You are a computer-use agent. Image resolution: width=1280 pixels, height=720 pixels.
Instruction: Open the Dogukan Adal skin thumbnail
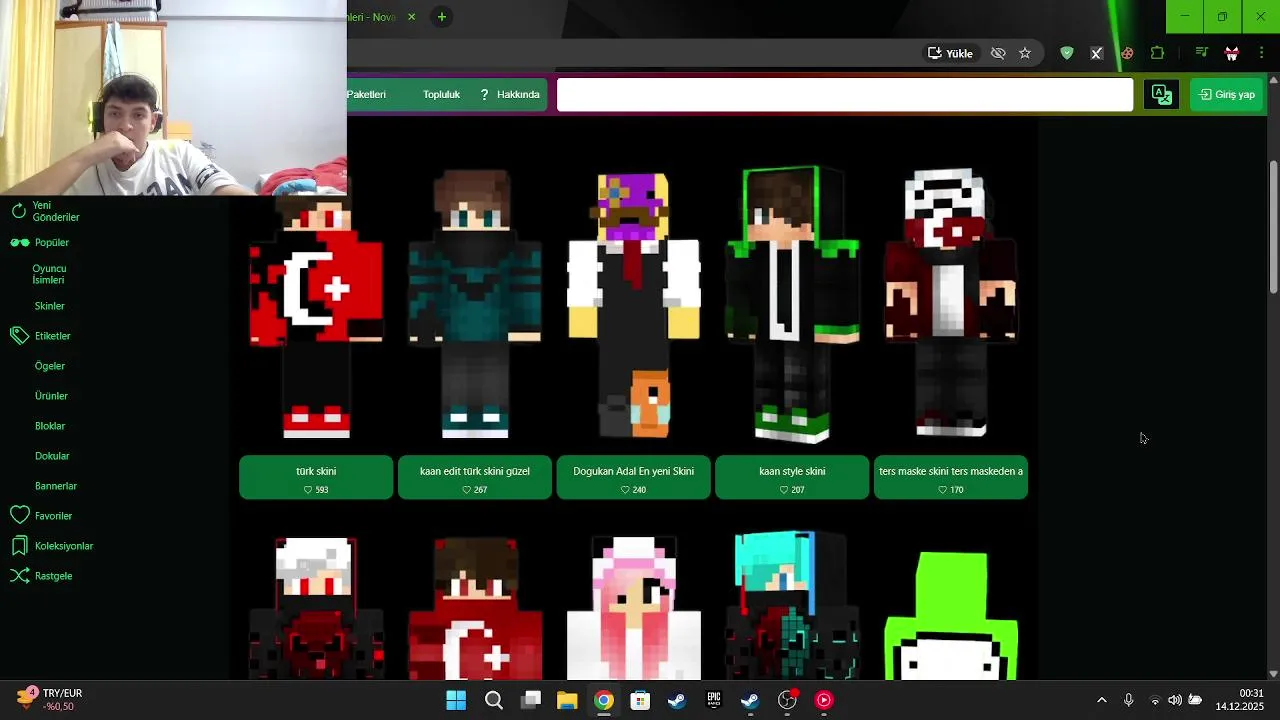pyautogui.click(x=634, y=305)
